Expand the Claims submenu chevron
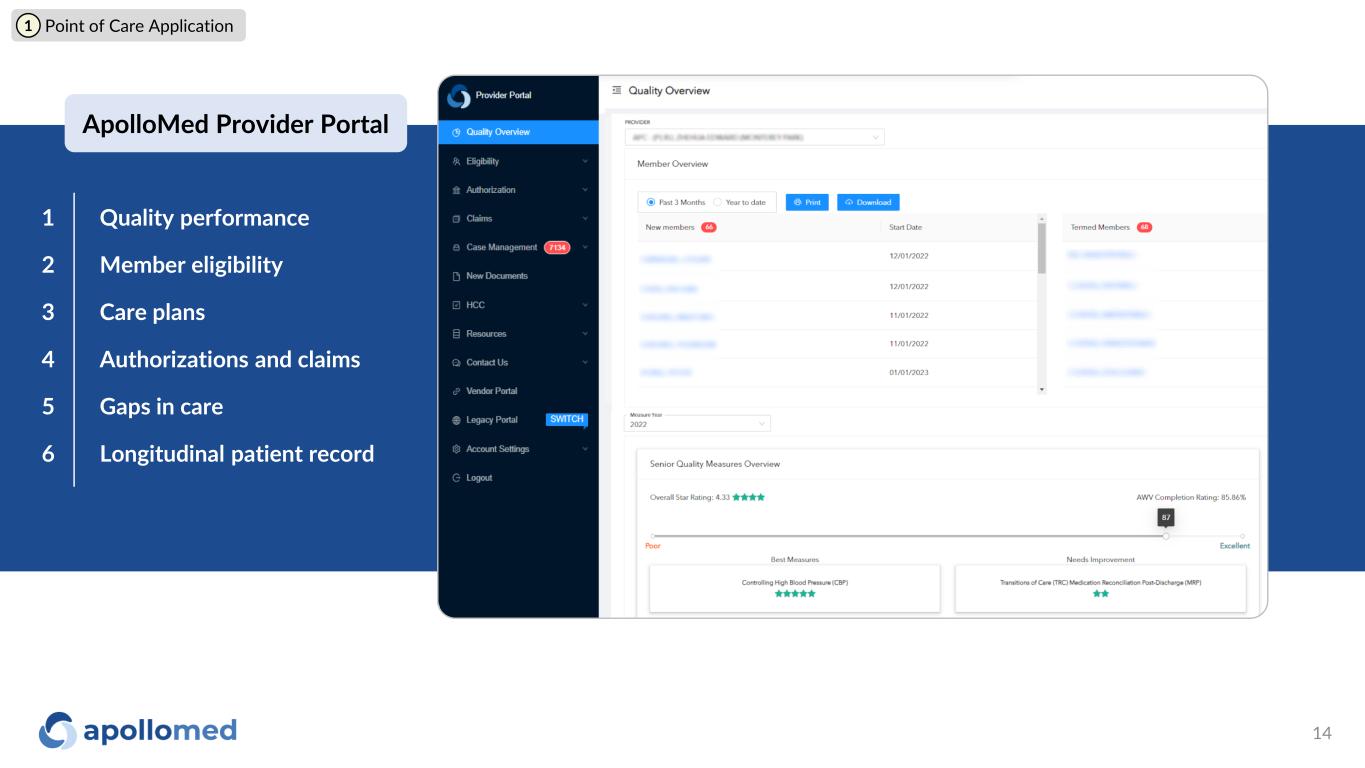The height and width of the screenshot is (768, 1365). coord(585,219)
